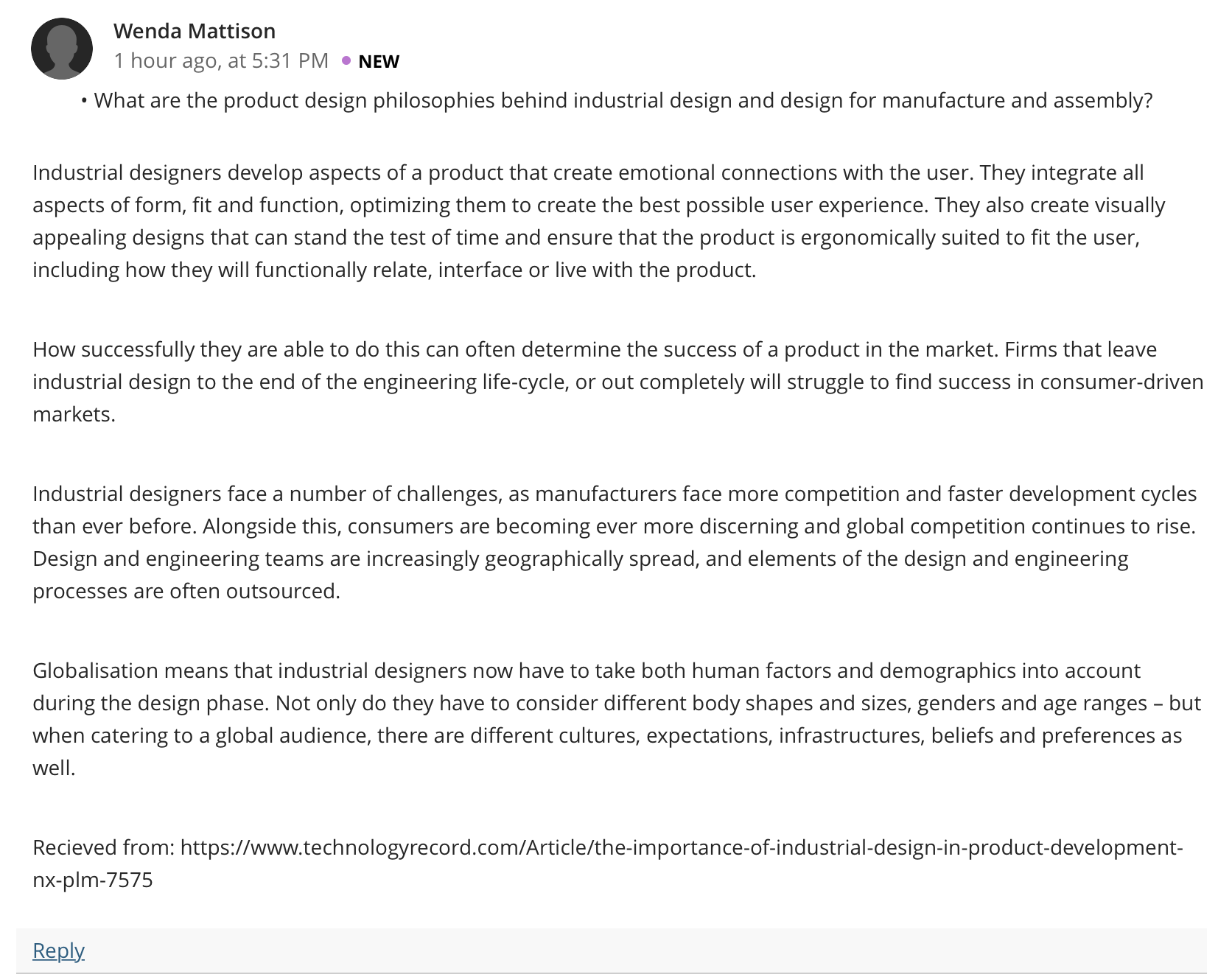The width and height of the screenshot is (1232, 977).
Task: Click the word 'markets.' ending the second paragraph
Action: pos(74,415)
